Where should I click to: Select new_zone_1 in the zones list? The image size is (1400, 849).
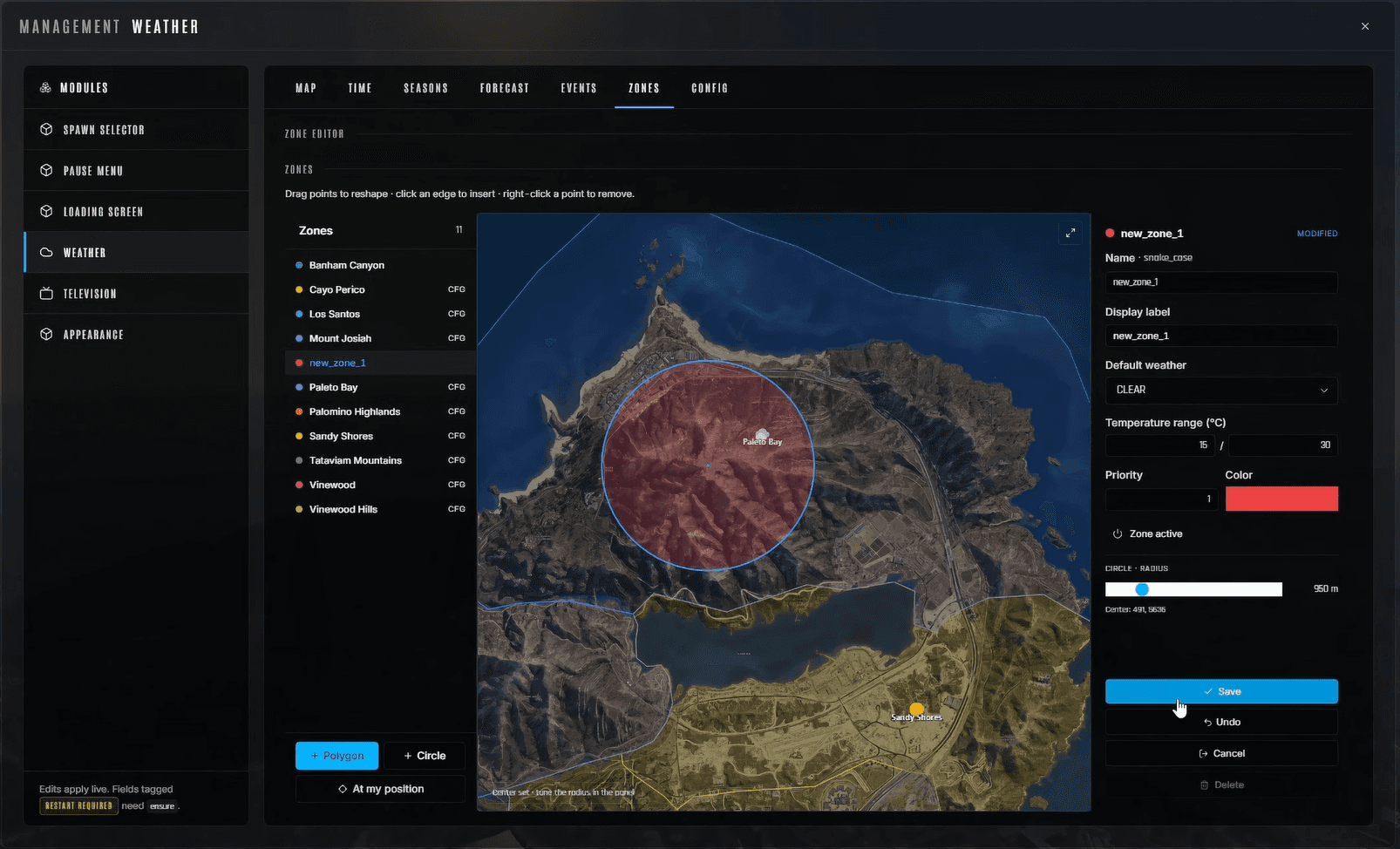tap(380, 363)
